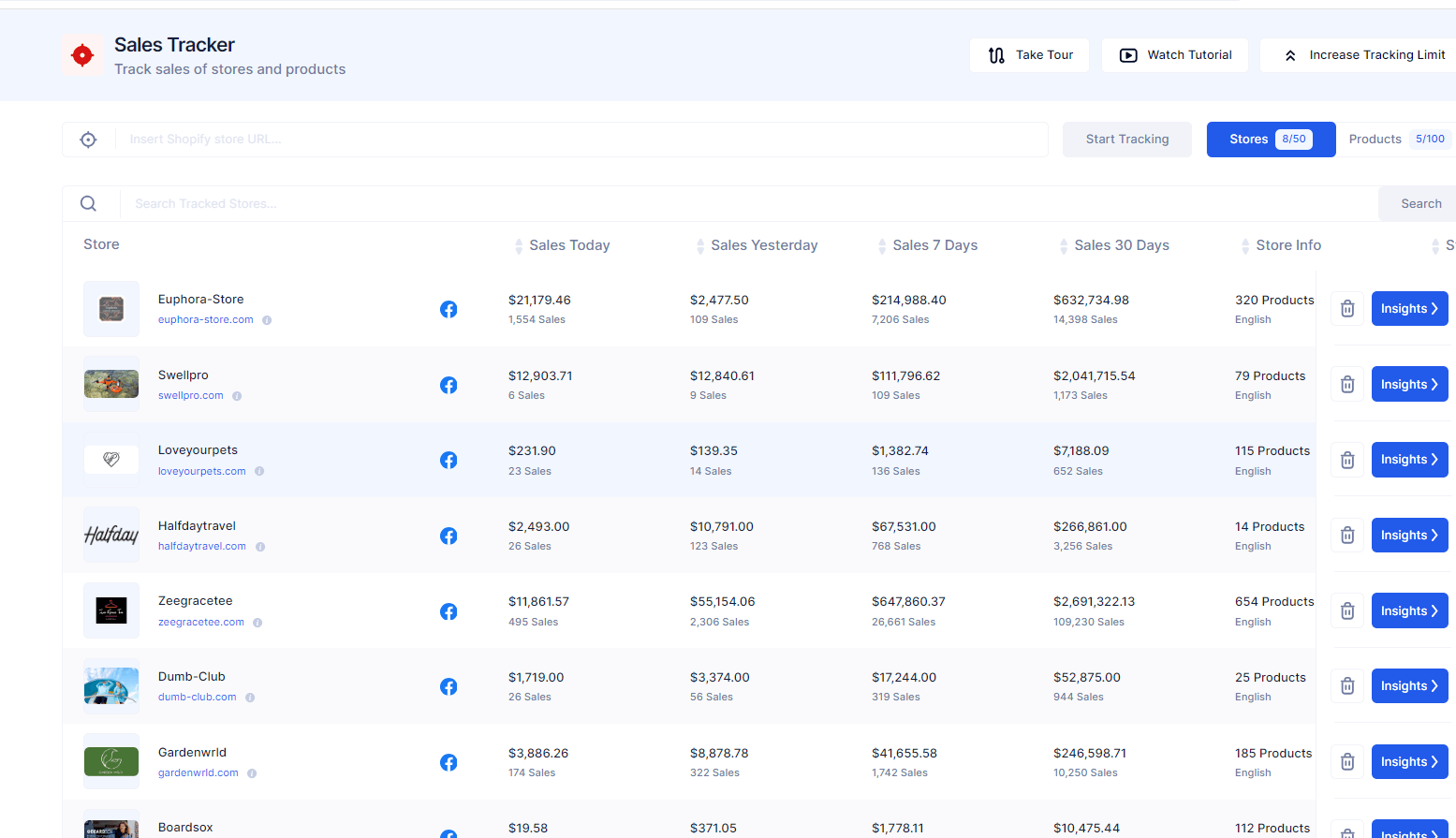Click the Dumb-Club store thumbnail

pos(111,686)
